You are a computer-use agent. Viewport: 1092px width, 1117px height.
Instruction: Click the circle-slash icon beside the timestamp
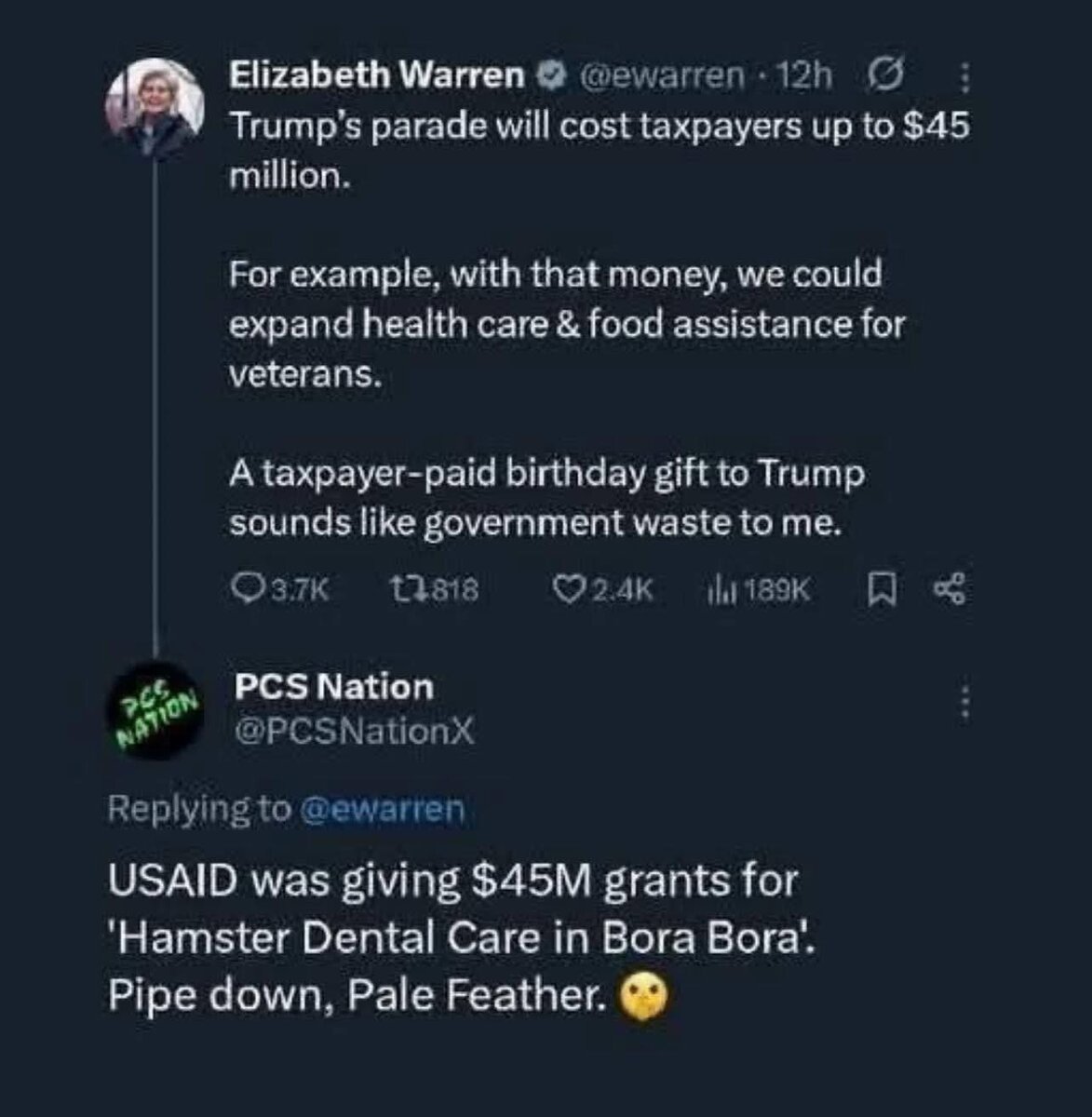[x=878, y=75]
